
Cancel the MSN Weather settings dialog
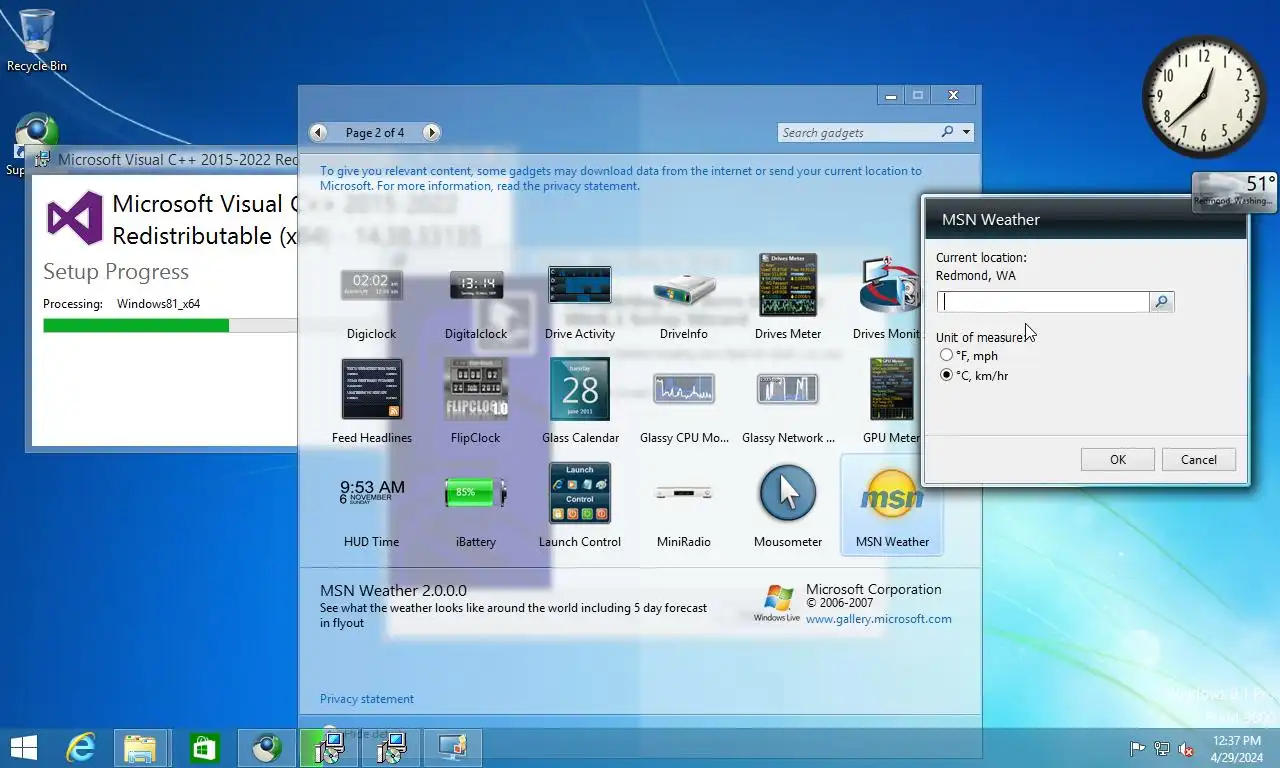pos(1199,460)
